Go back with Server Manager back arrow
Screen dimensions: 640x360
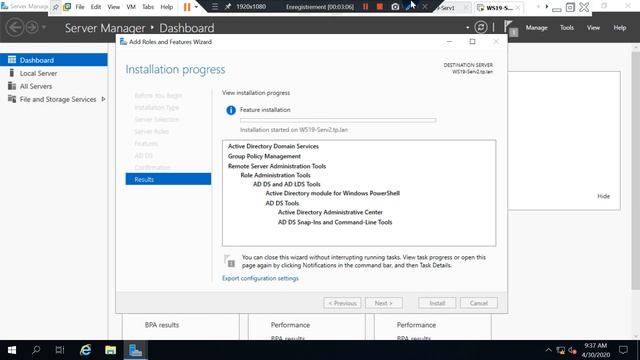pos(15,28)
